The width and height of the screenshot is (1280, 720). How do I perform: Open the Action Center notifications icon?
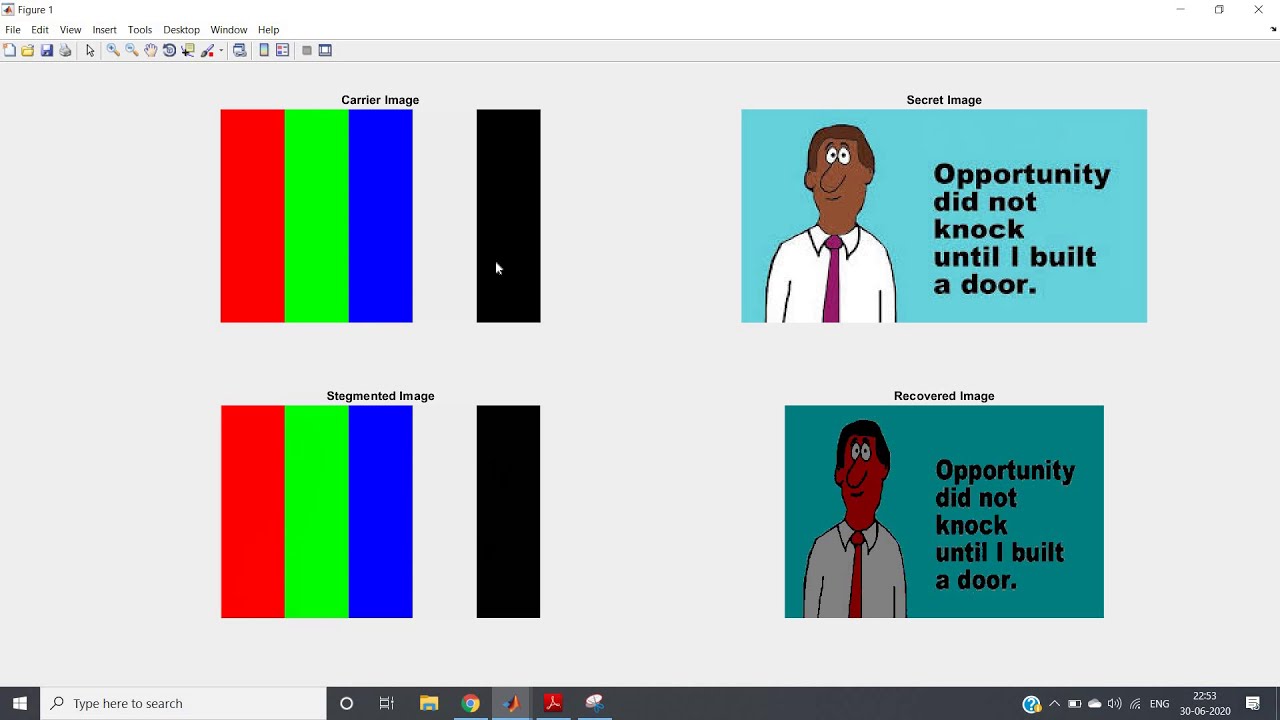[1253, 704]
